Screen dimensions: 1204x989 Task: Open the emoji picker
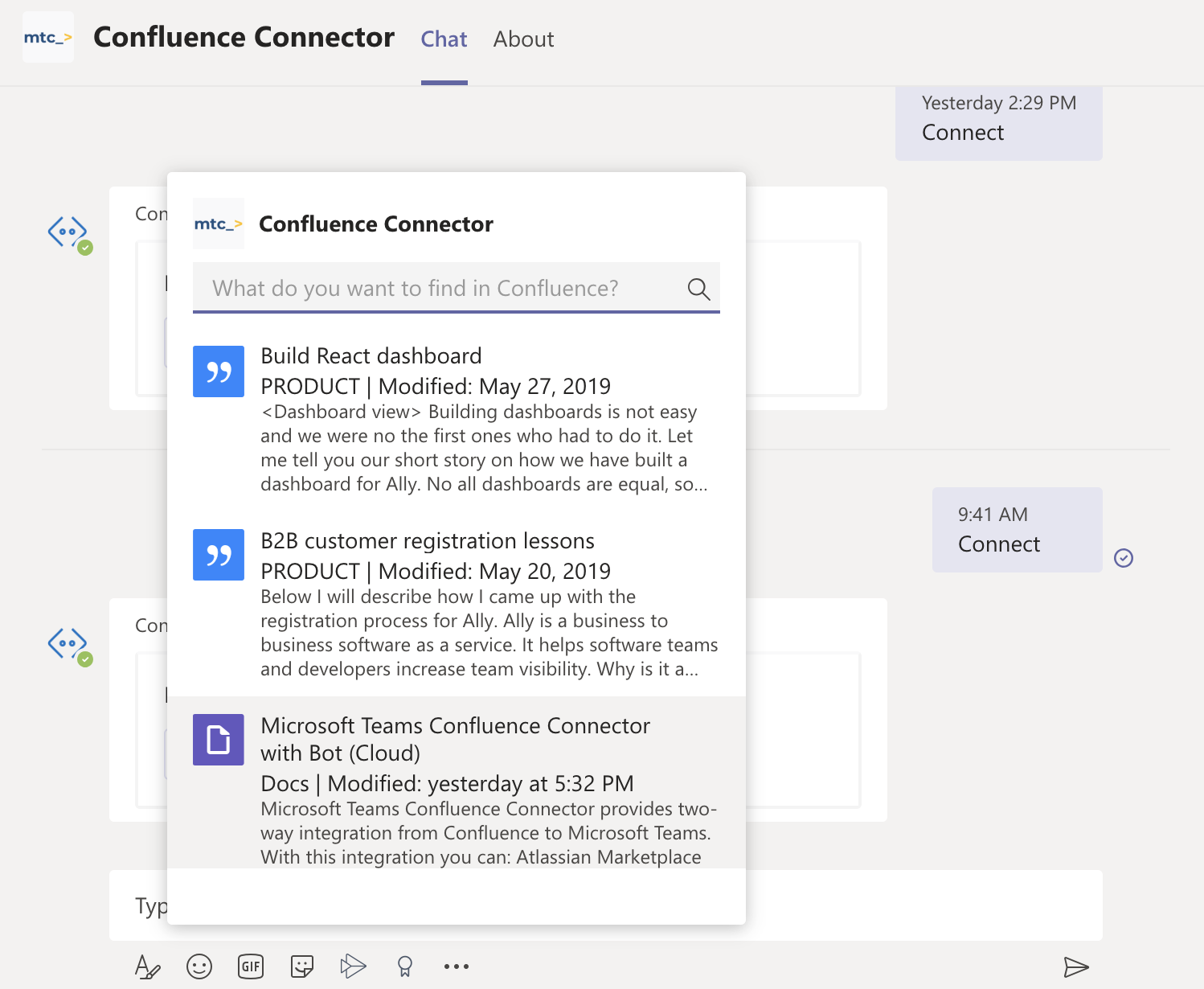(199, 966)
